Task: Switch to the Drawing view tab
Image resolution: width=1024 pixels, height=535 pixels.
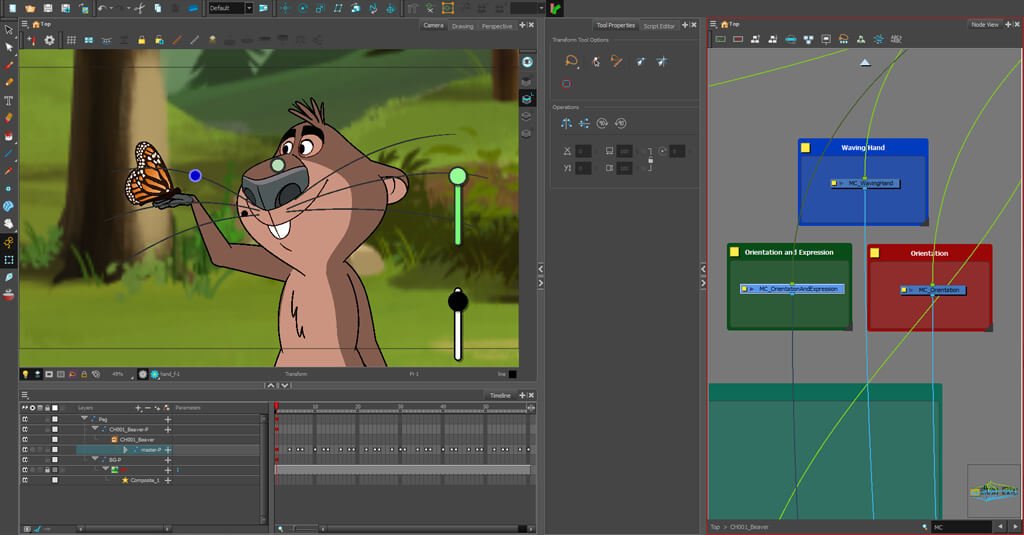Action: (462, 26)
